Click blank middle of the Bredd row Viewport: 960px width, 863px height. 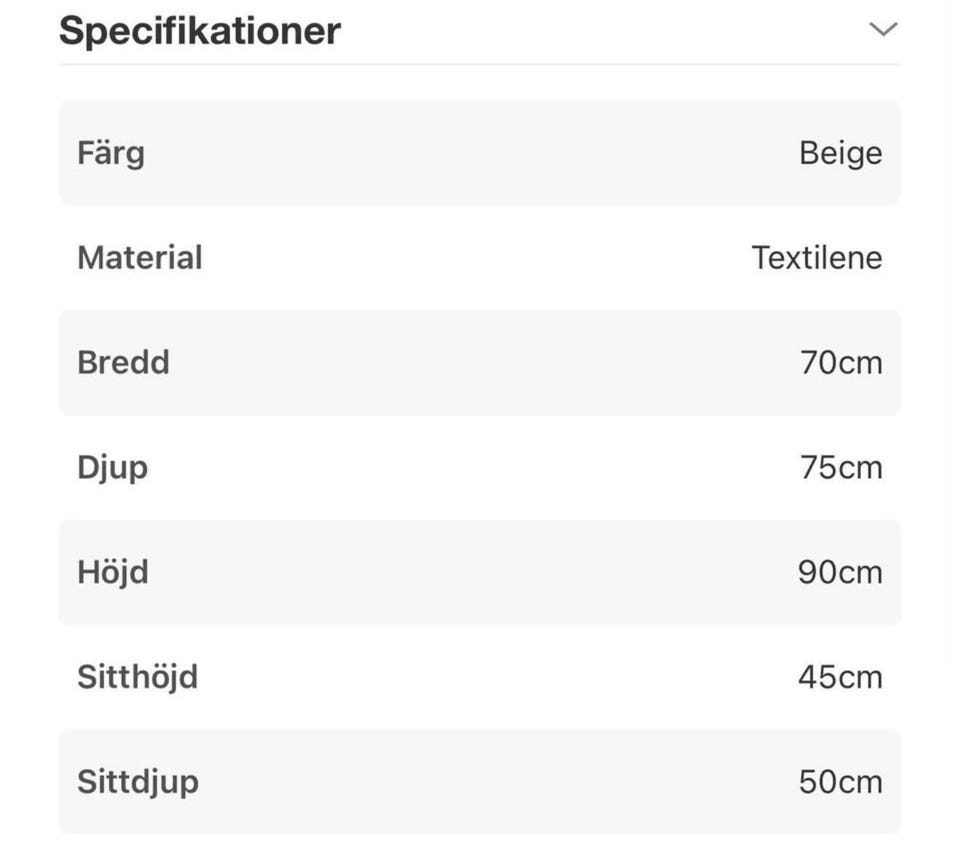pyautogui.click(x=480, y=362)
